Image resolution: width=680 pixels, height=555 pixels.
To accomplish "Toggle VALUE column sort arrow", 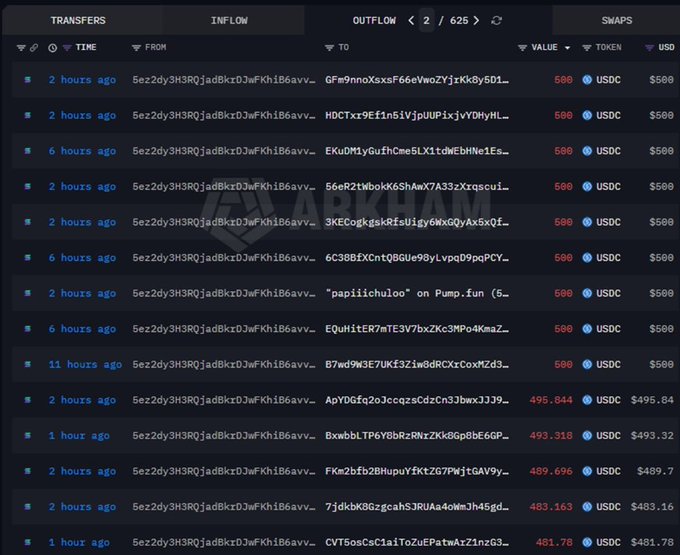I will coord(567,48).
